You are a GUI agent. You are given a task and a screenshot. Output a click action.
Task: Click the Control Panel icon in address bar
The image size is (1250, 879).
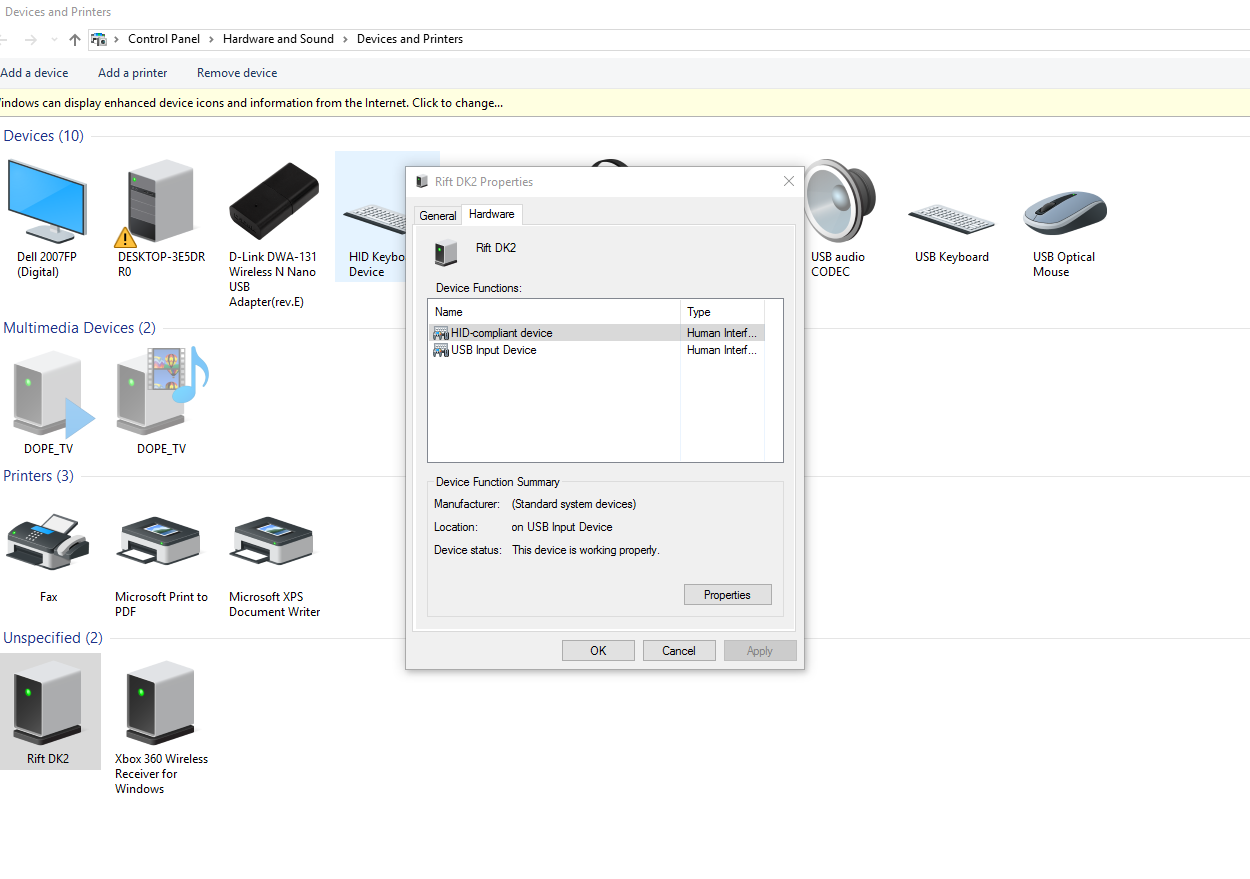[98, 39]
